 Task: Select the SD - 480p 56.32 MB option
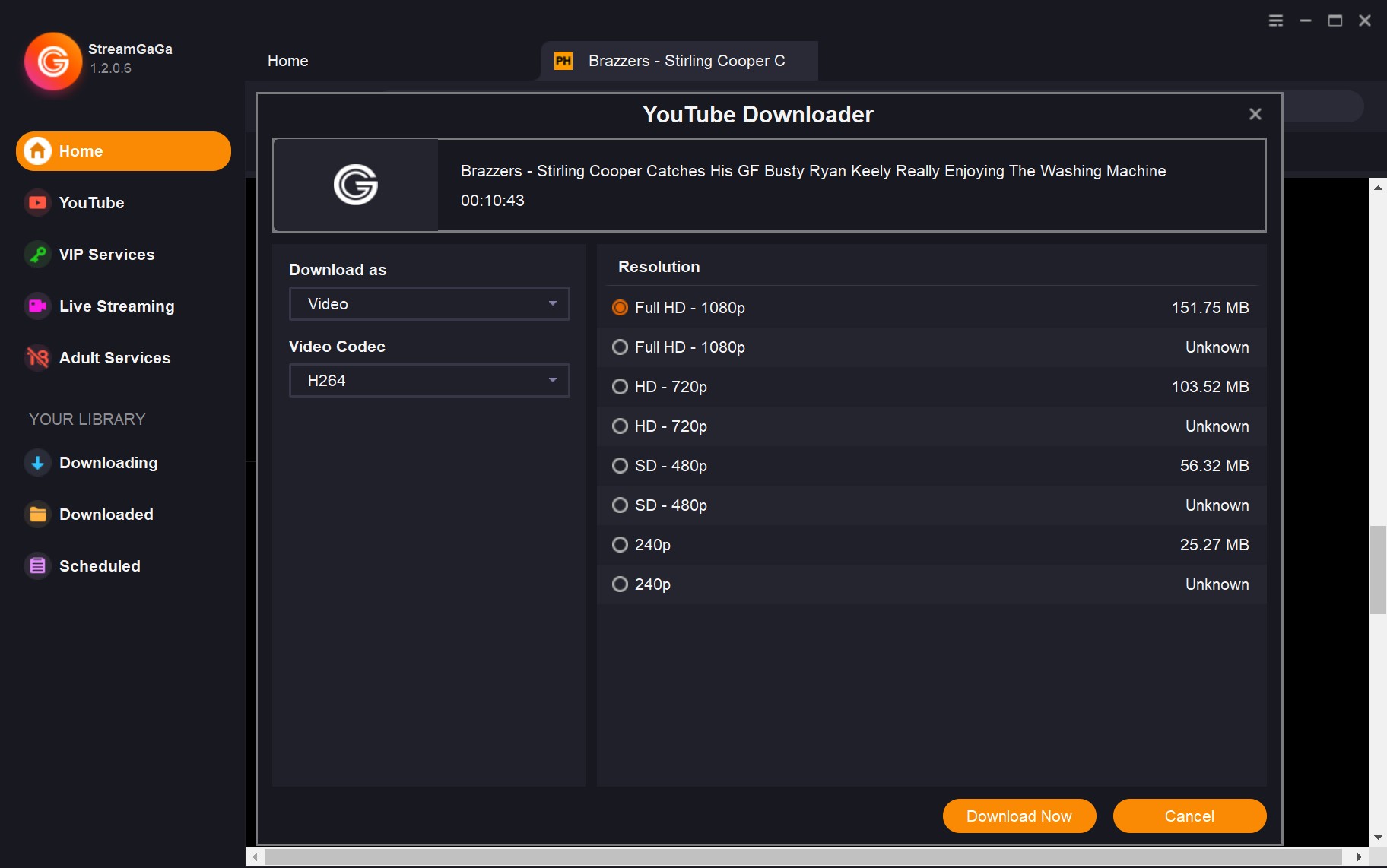620,466
